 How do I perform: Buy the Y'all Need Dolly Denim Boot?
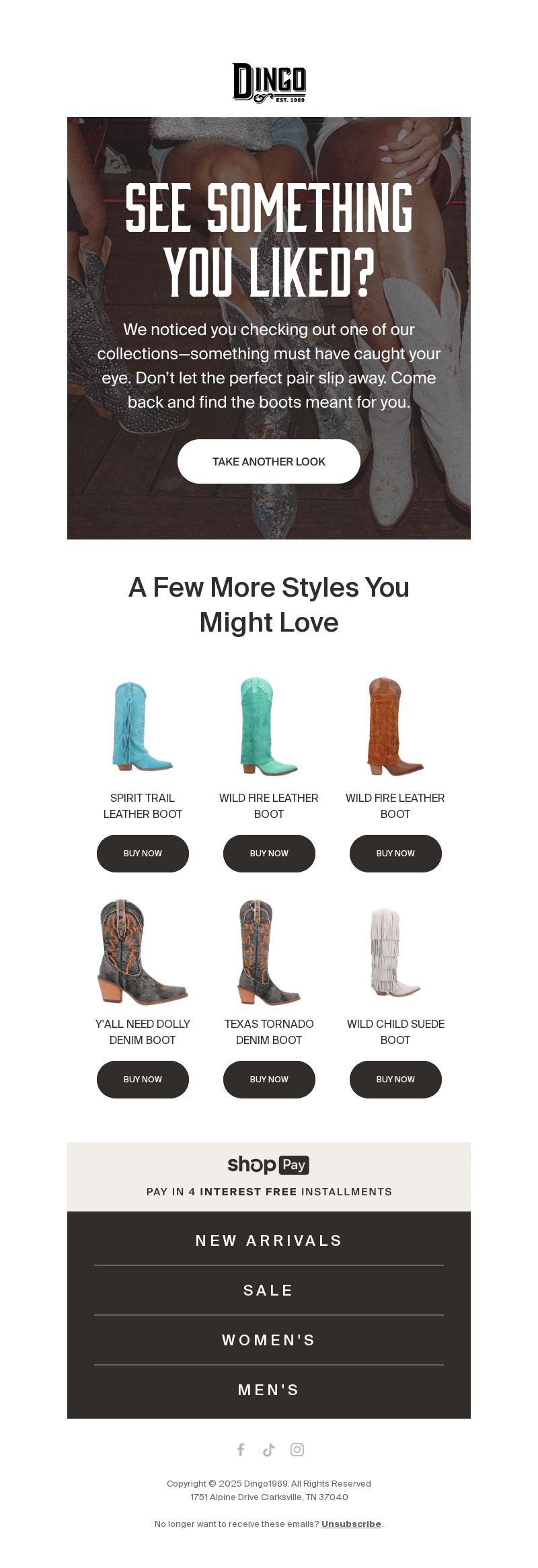[x=143, y=1079]
